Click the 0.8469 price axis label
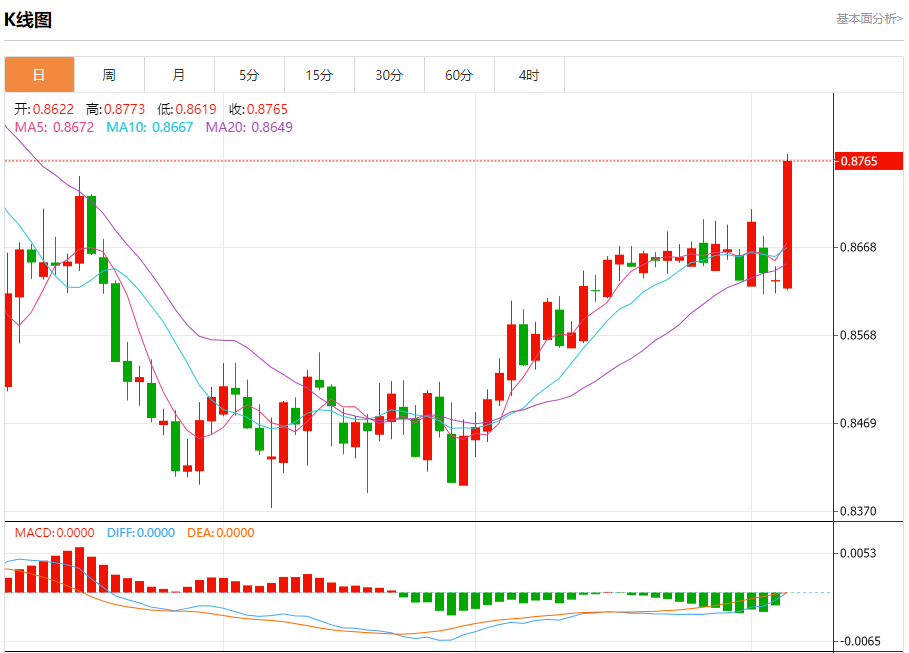This screenshot has height=653, width=909. click(x=858, y=423)
